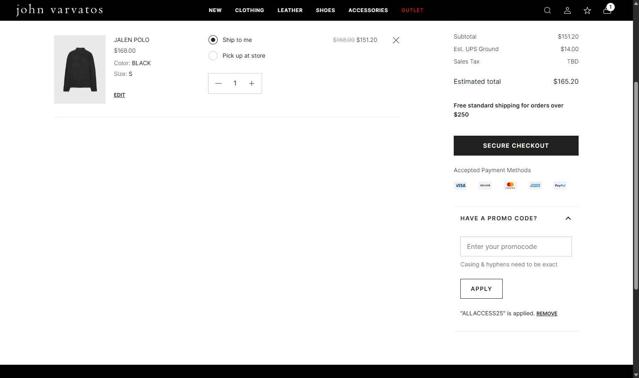Click the Jalen Polo product thumbnail
This screenshot has width=639, height=378.
pyautogui.click(x=80, y=69)
